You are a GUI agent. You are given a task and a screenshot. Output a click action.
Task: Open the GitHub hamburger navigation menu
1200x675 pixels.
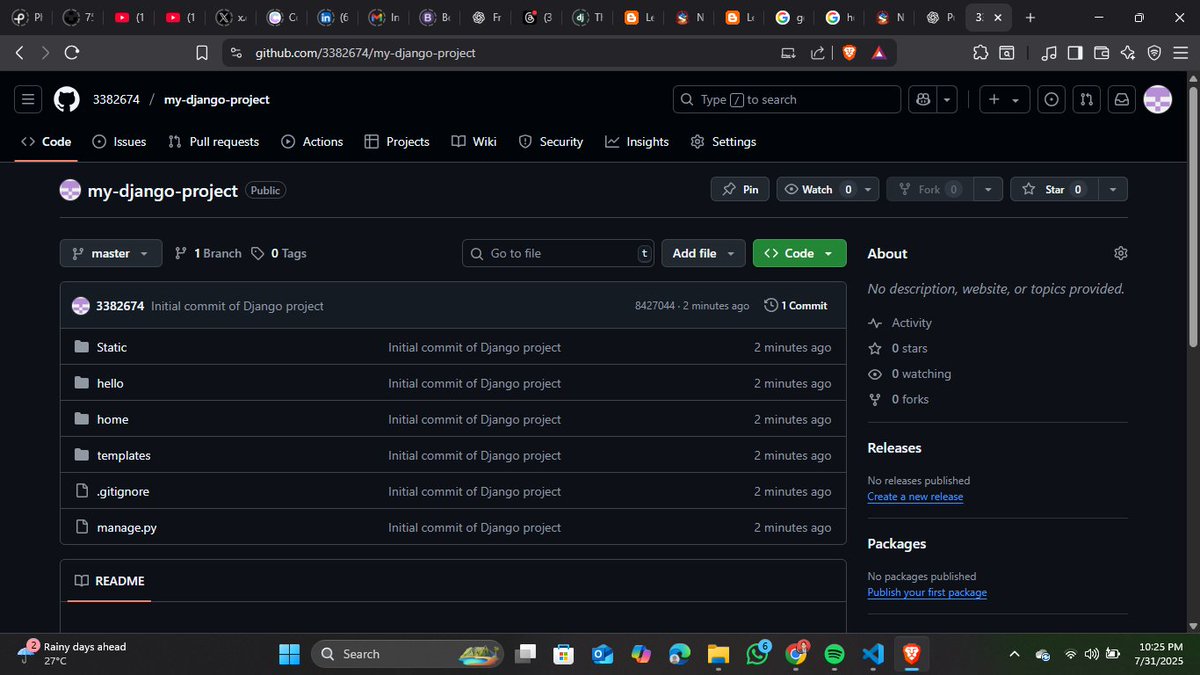27,99
